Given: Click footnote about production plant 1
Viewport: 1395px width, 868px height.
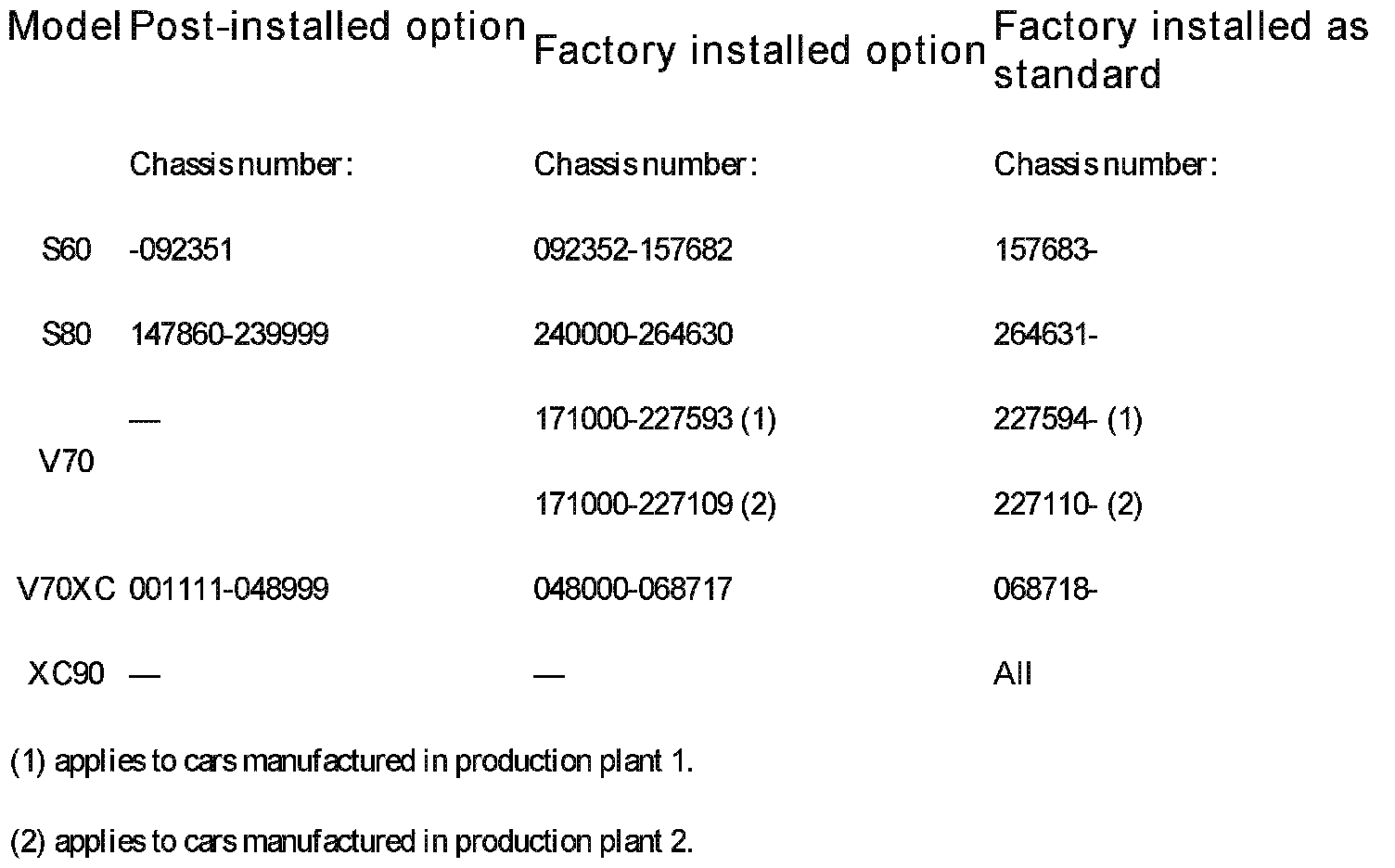Looking at the screenshot, I should (352, 762).
